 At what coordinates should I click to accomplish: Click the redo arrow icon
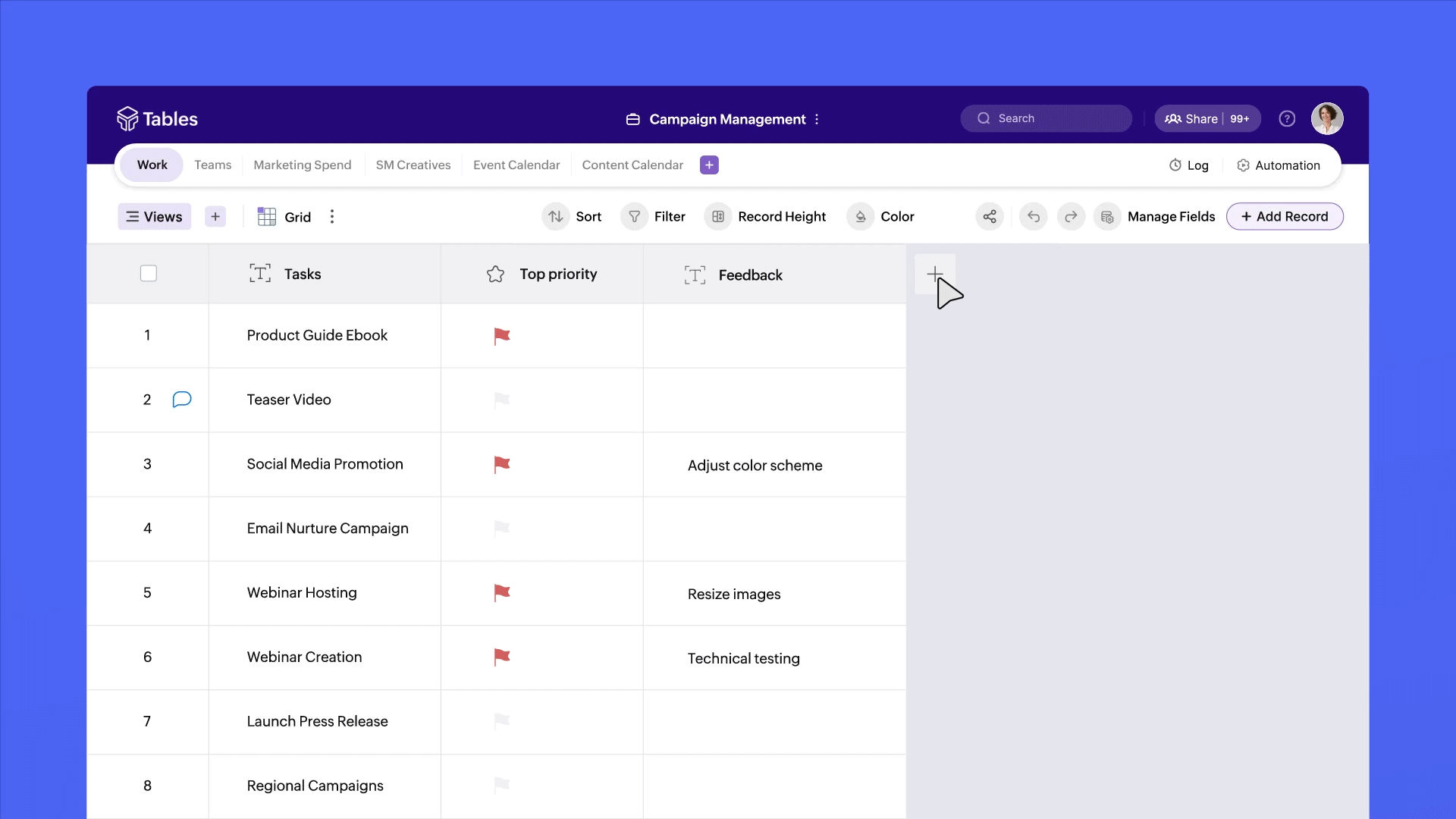click(x=1071, y=217)
